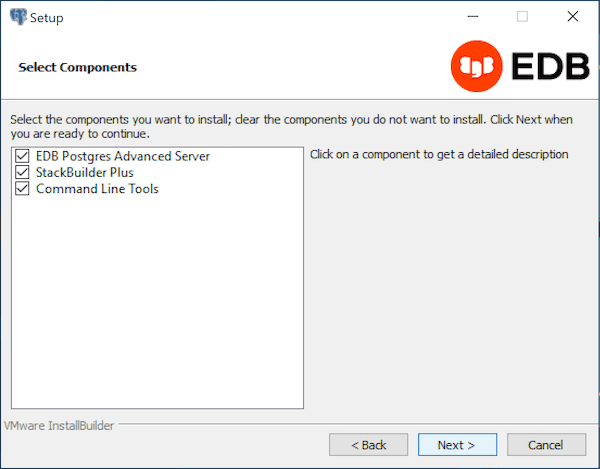
Task: Click the greyed-out maximize button
Action: click(522, 17)
